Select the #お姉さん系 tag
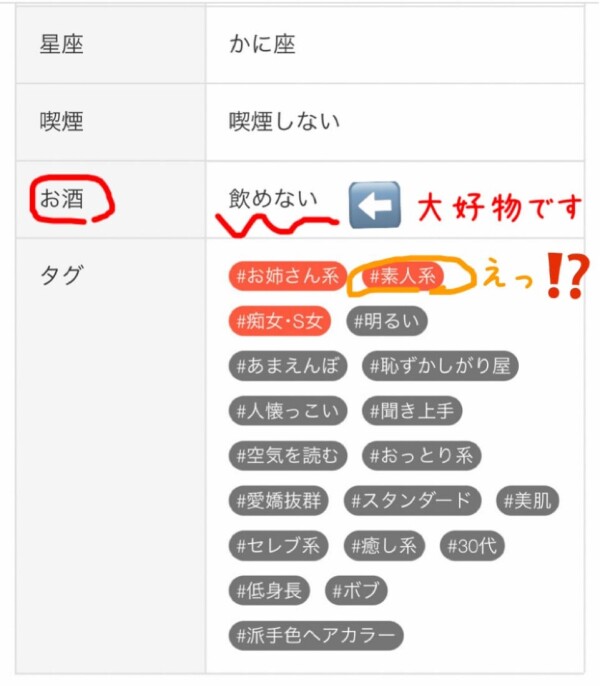Viewport: 600px width, 686px height. pyautogui.click(x=288, y=276)
